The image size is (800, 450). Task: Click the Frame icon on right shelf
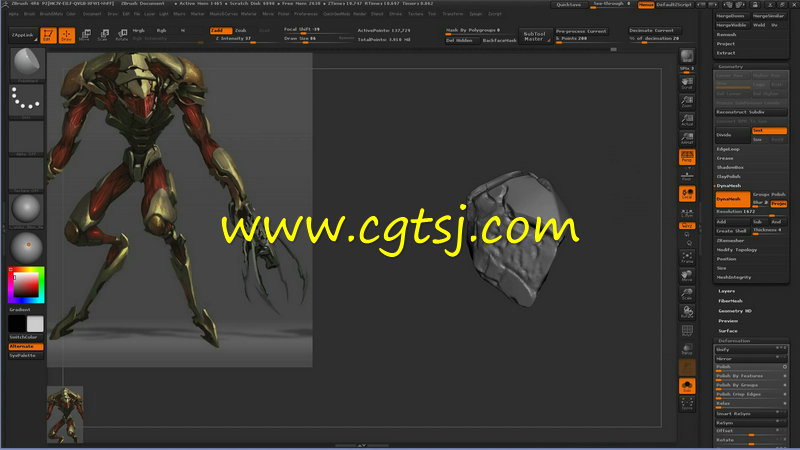[687, 257]
